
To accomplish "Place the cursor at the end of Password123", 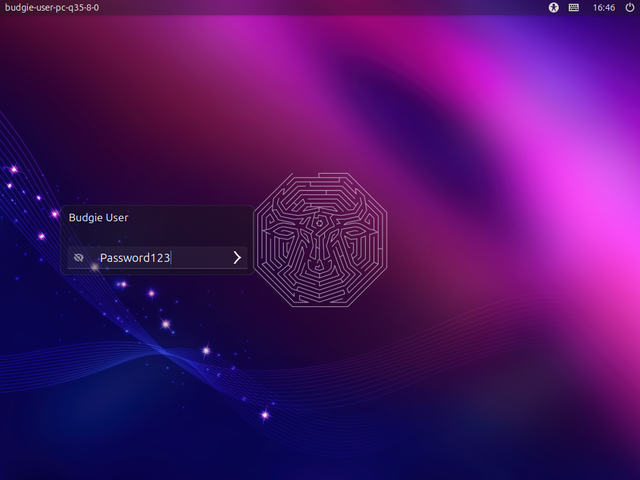I will click(172, 258).
